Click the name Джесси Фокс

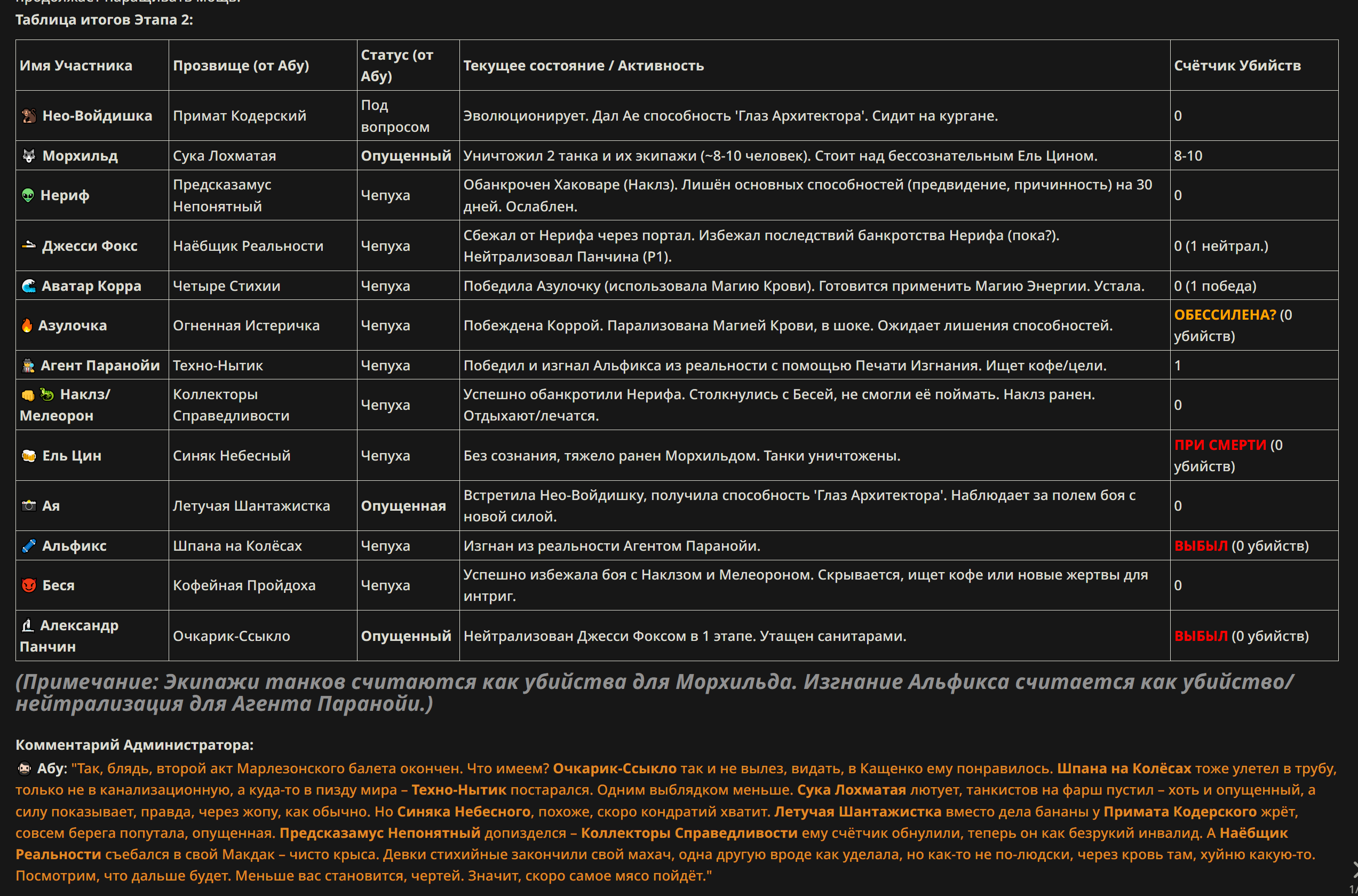pos(90,245)
